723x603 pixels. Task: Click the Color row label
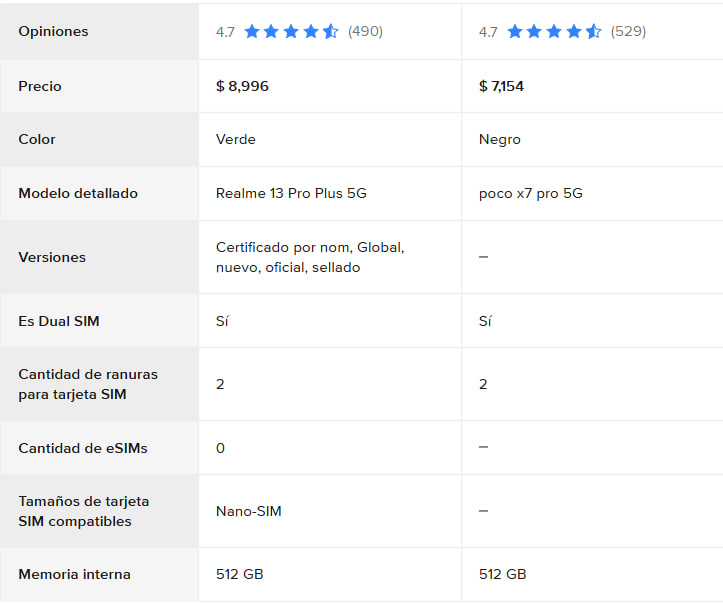click(37, 139)
